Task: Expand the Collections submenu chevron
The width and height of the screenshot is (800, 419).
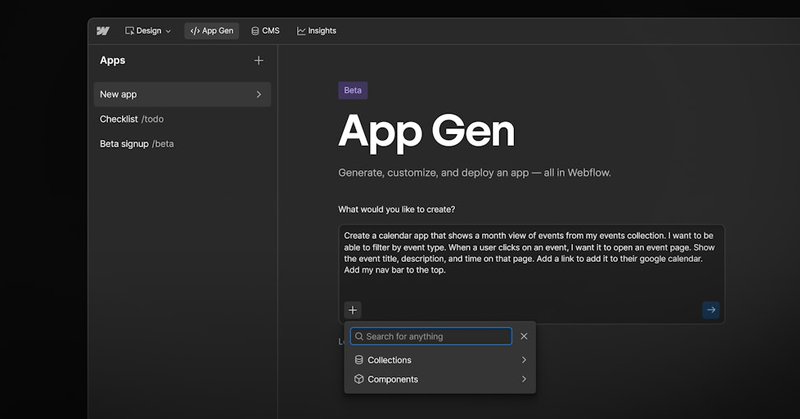Action: (524, 360)
